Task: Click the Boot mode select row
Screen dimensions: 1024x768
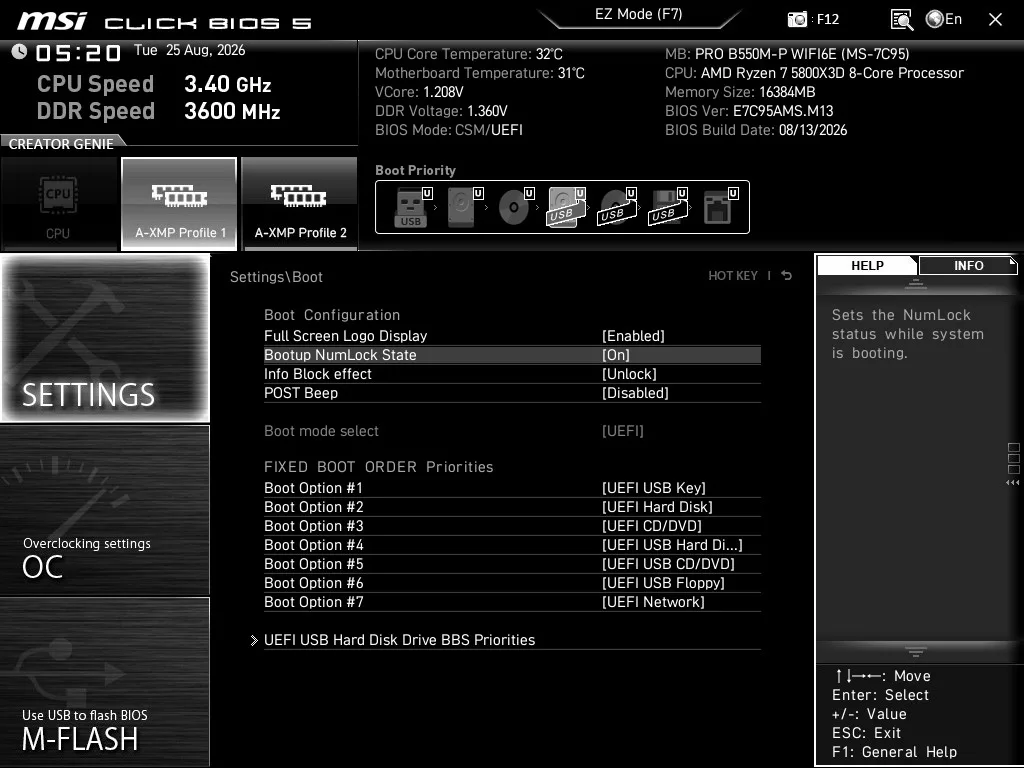Action: [512, 431]
